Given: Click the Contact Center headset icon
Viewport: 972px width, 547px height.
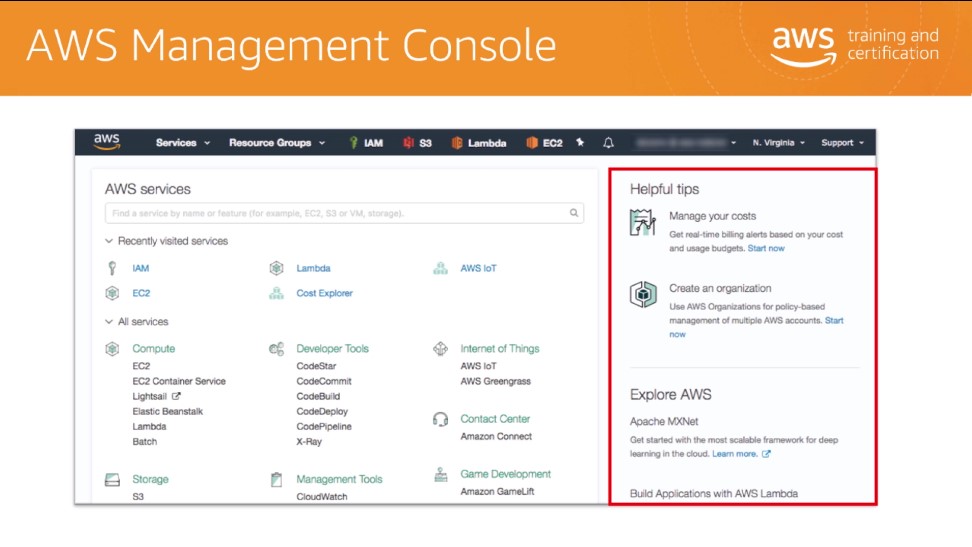Looking at the screenshot, I should (440, 419).
